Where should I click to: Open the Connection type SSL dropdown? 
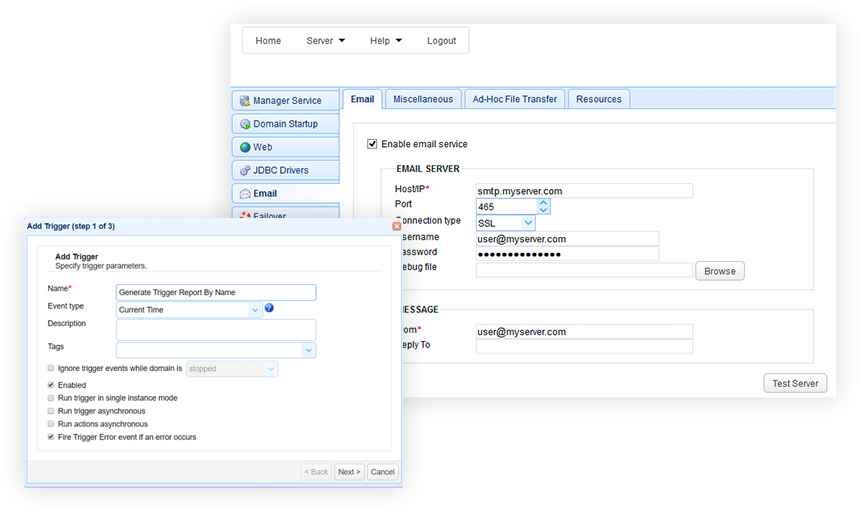(528, 223)
